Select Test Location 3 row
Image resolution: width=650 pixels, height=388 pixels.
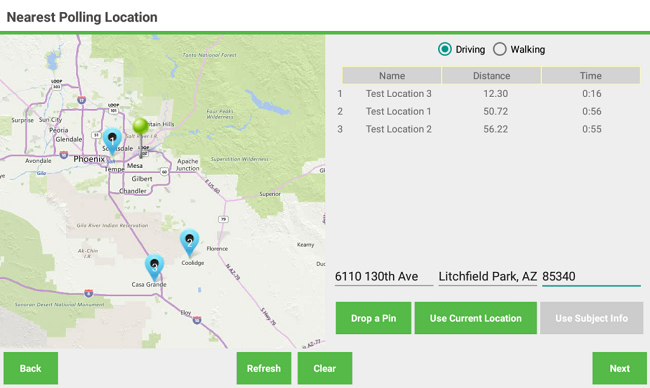tap(489, 94)
